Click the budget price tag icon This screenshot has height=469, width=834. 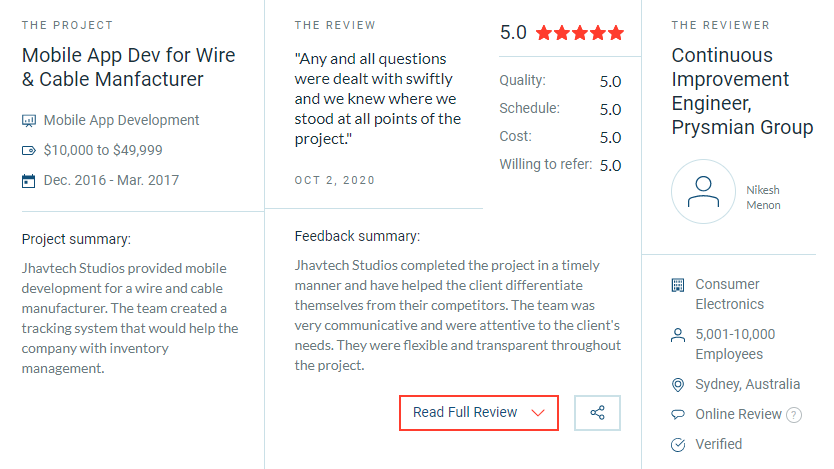(29, 150)
